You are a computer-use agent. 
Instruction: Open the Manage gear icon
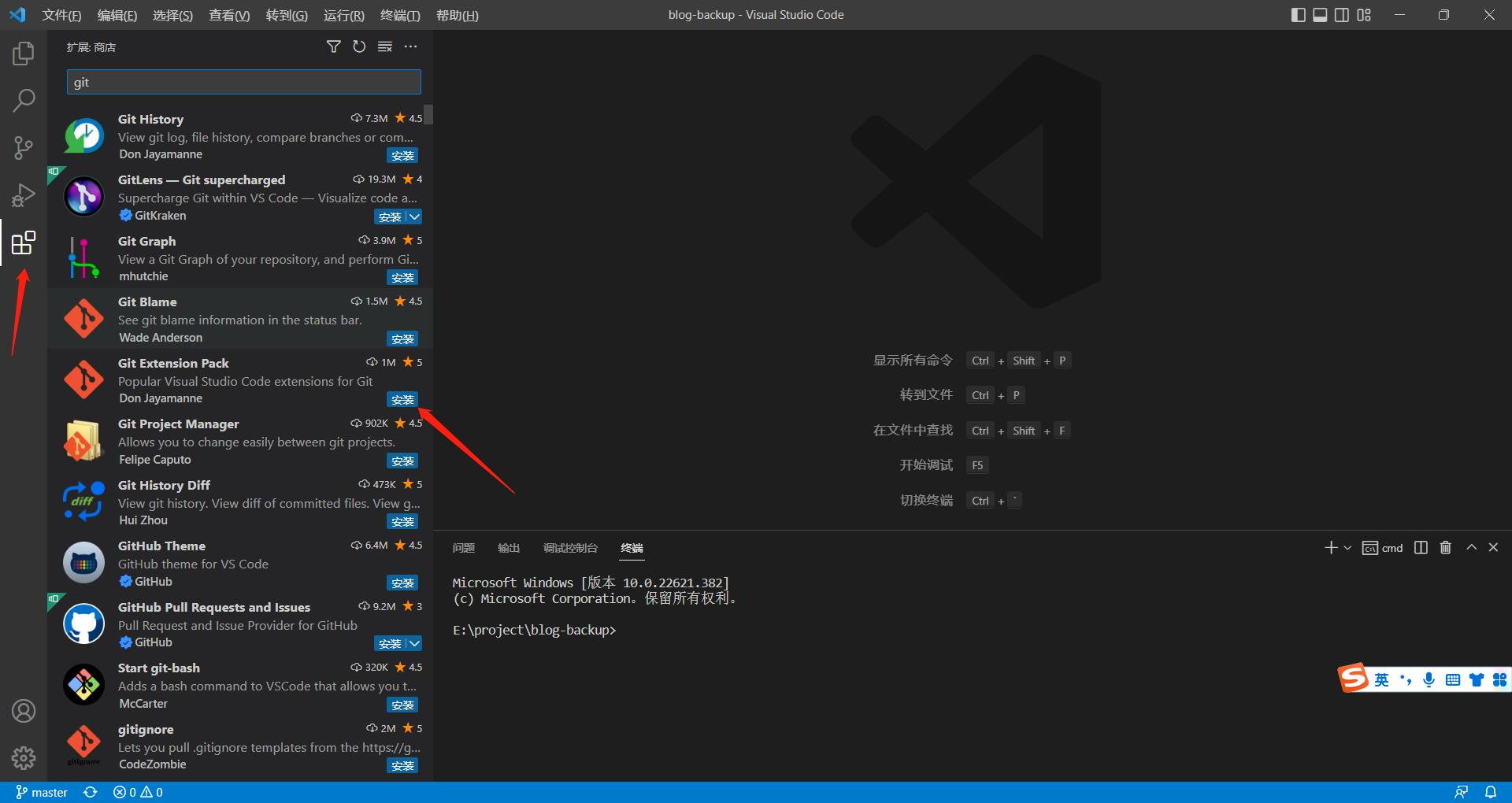[24, 757]
